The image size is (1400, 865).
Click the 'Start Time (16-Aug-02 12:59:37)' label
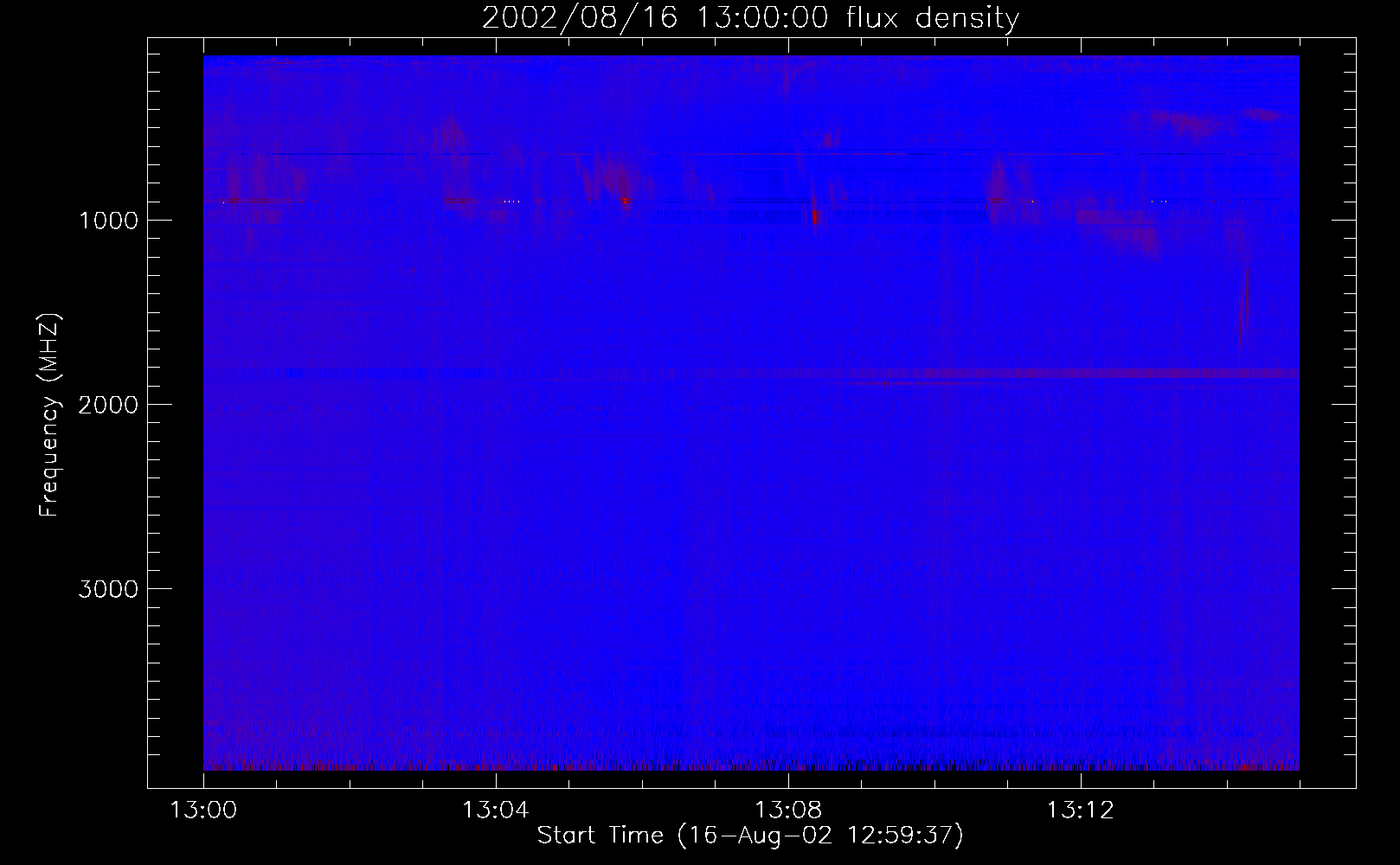pos(750,836)
